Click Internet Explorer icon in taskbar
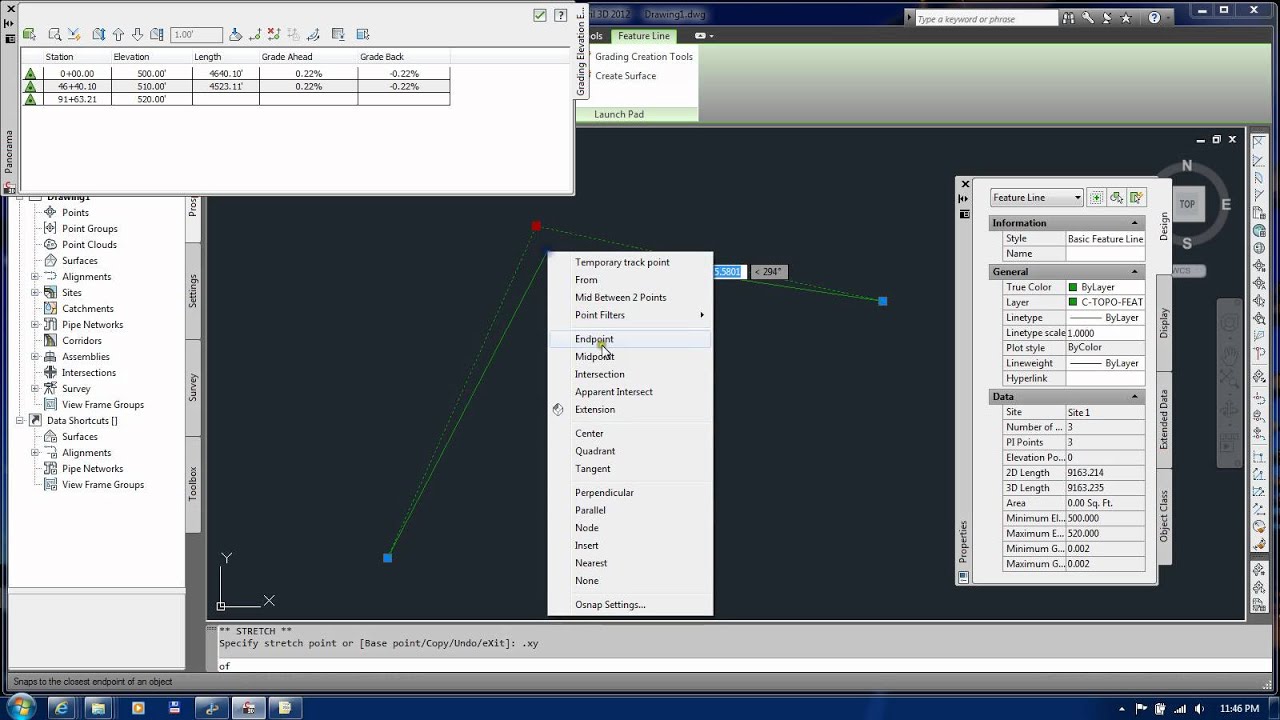This screenshot has width=1280, height=720. 62,707
